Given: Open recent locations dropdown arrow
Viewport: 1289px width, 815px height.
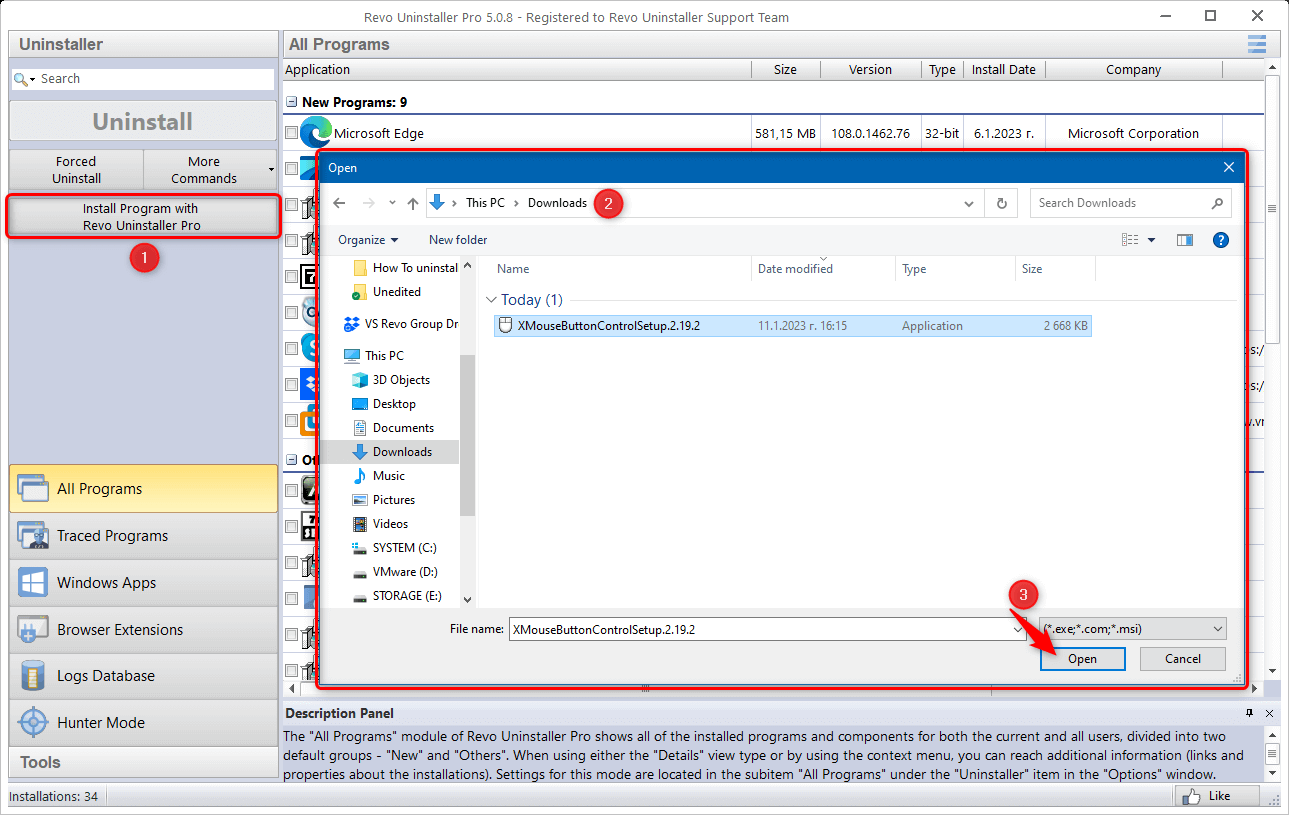Looking at the screenshot, I should [x=391, y=203].
